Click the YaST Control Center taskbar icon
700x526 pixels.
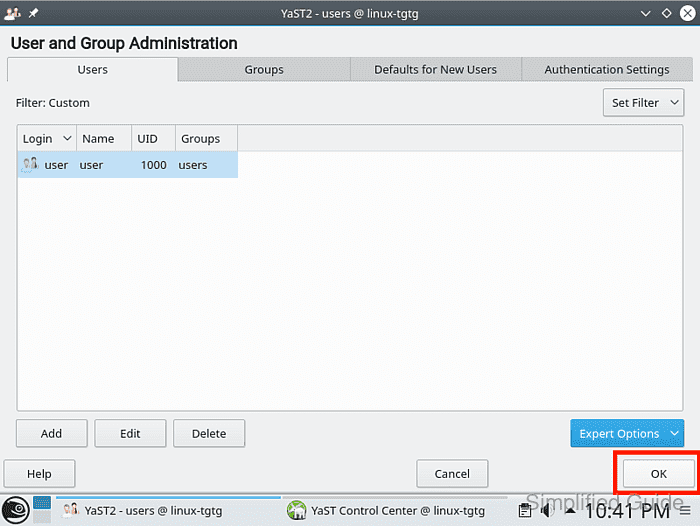click(x=296, y=510)
